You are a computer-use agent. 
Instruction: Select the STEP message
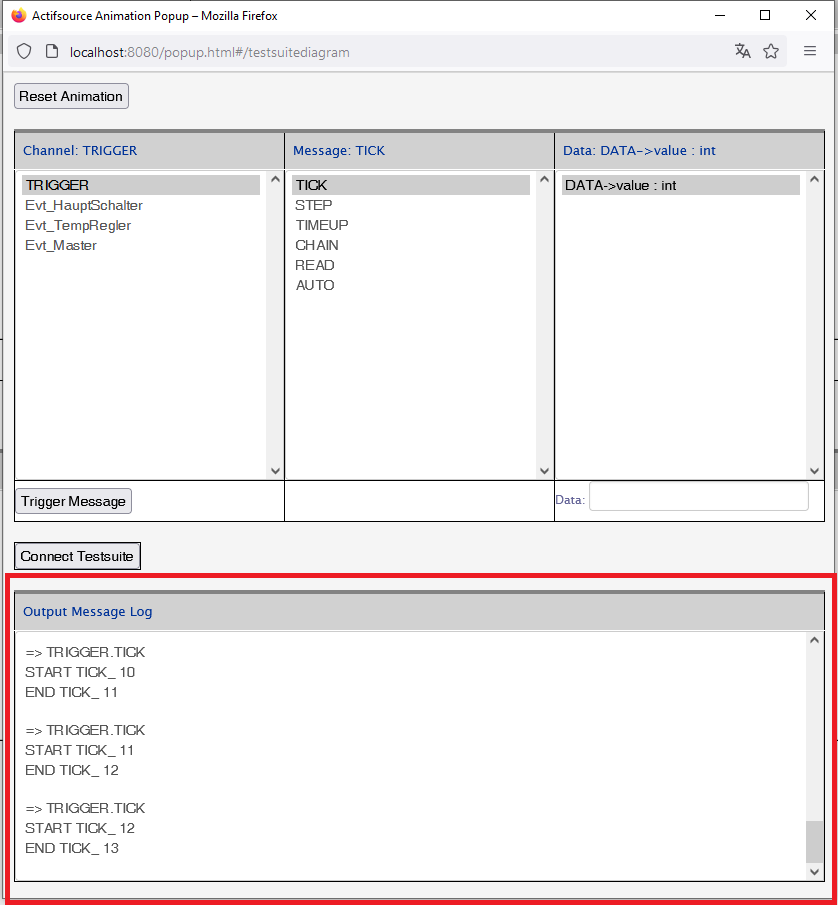(314, 205)
